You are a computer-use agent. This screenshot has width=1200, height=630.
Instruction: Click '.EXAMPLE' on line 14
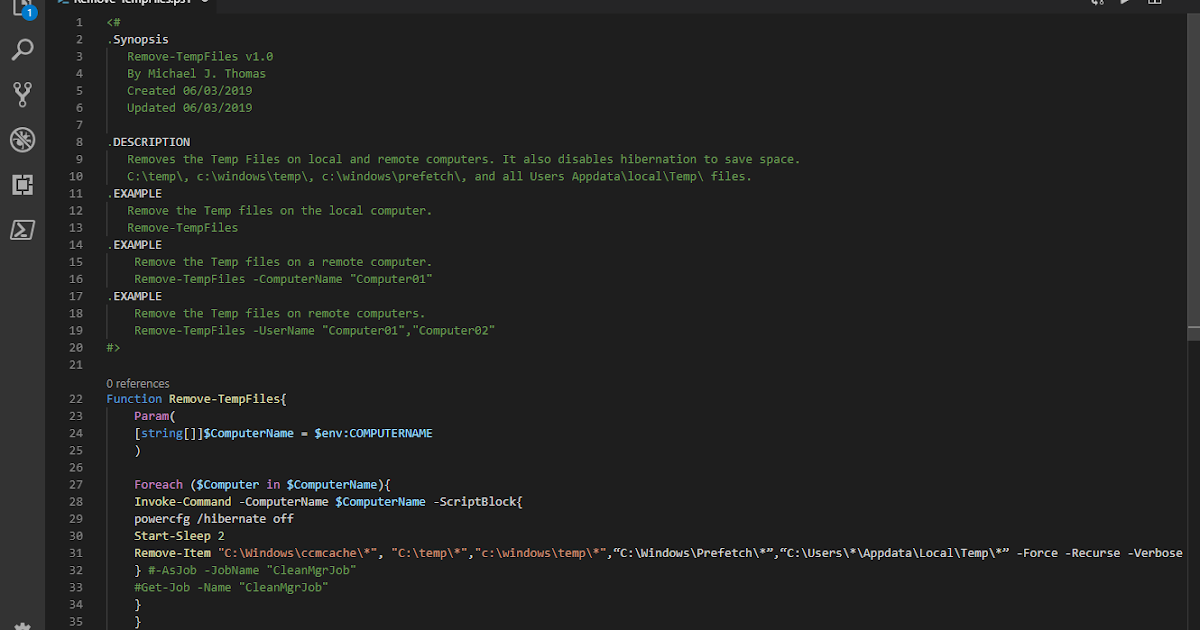point(134,245)
